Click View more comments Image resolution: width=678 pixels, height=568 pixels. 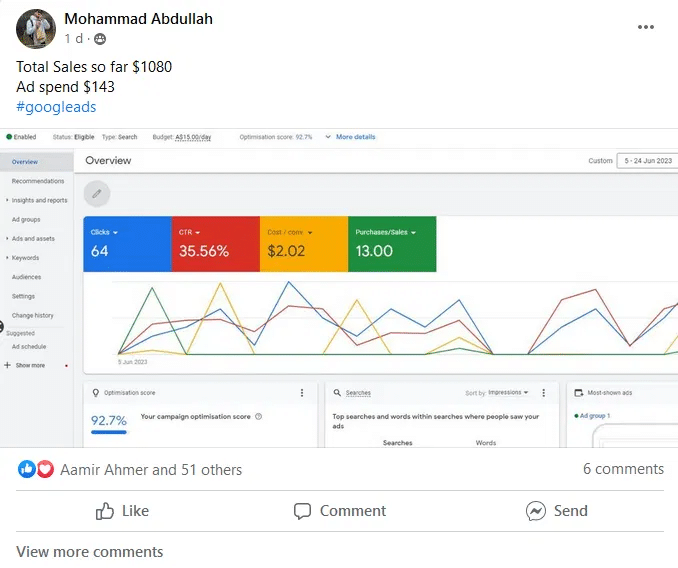(x=90, y=552)
